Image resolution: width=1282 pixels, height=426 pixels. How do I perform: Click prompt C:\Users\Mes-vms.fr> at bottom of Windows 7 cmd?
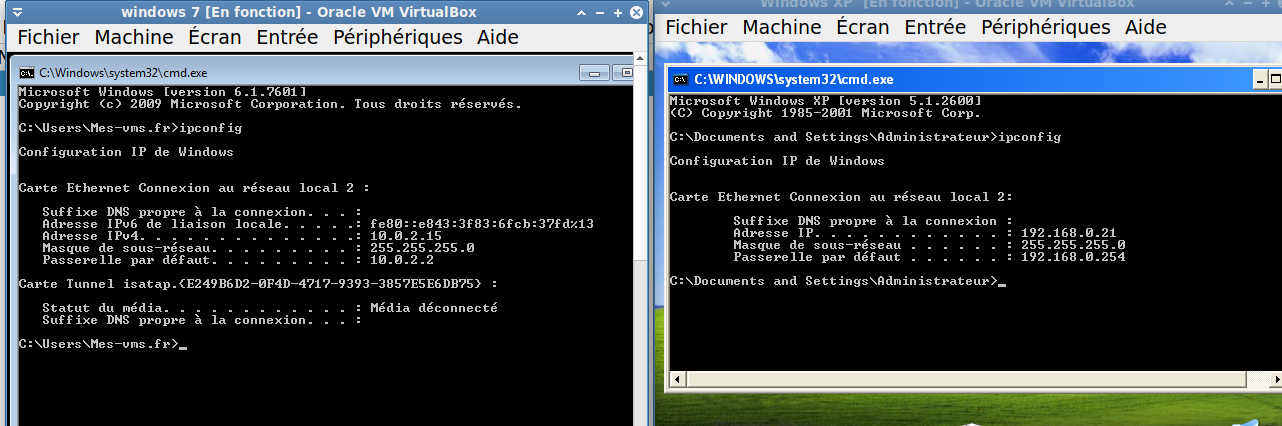tap(98, 344)
